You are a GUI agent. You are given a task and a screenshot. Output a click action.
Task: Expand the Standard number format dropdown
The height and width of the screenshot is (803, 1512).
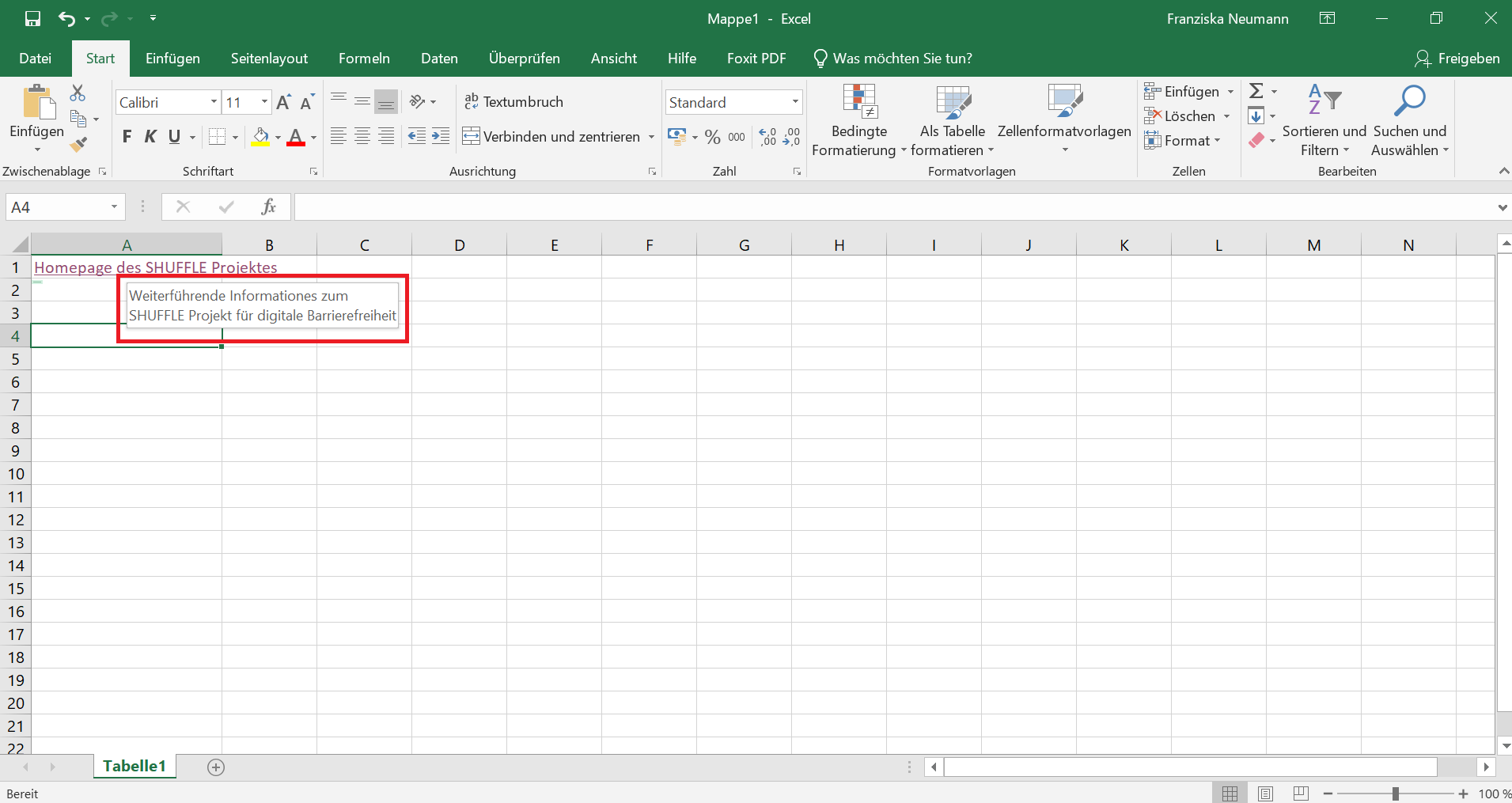[x=794, y=101]
